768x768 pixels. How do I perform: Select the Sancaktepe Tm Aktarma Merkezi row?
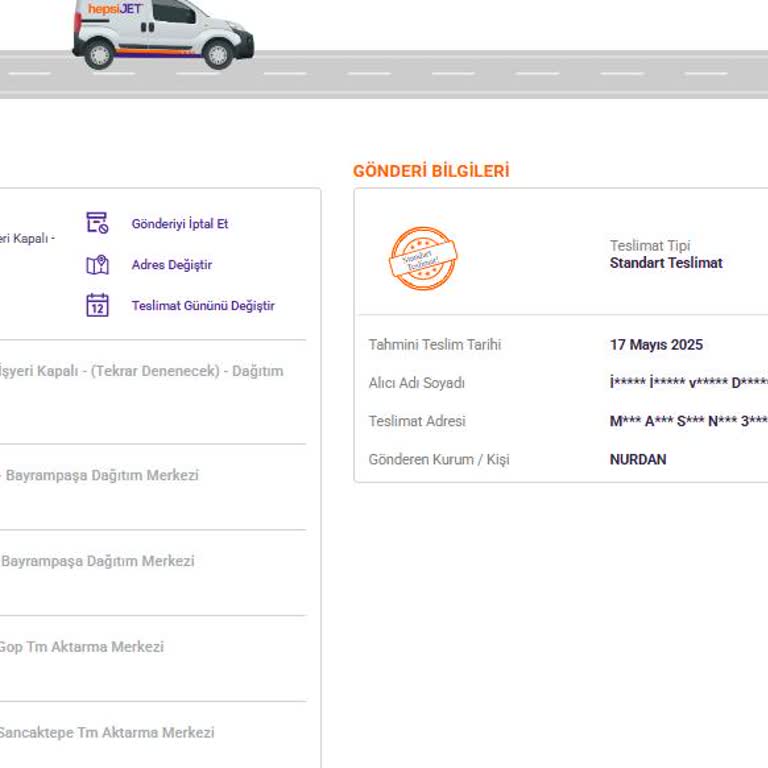(x=107, y=733)
